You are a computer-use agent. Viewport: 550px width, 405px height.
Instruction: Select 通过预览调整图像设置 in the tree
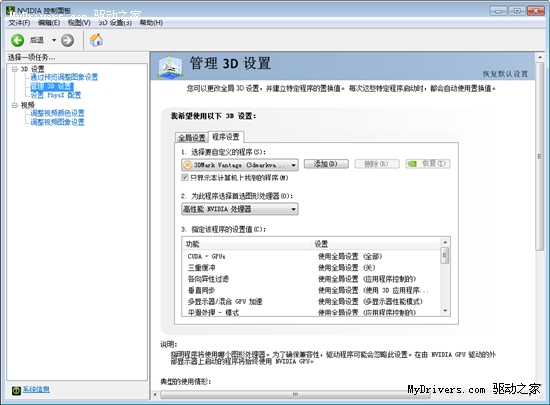click(64, 77)
